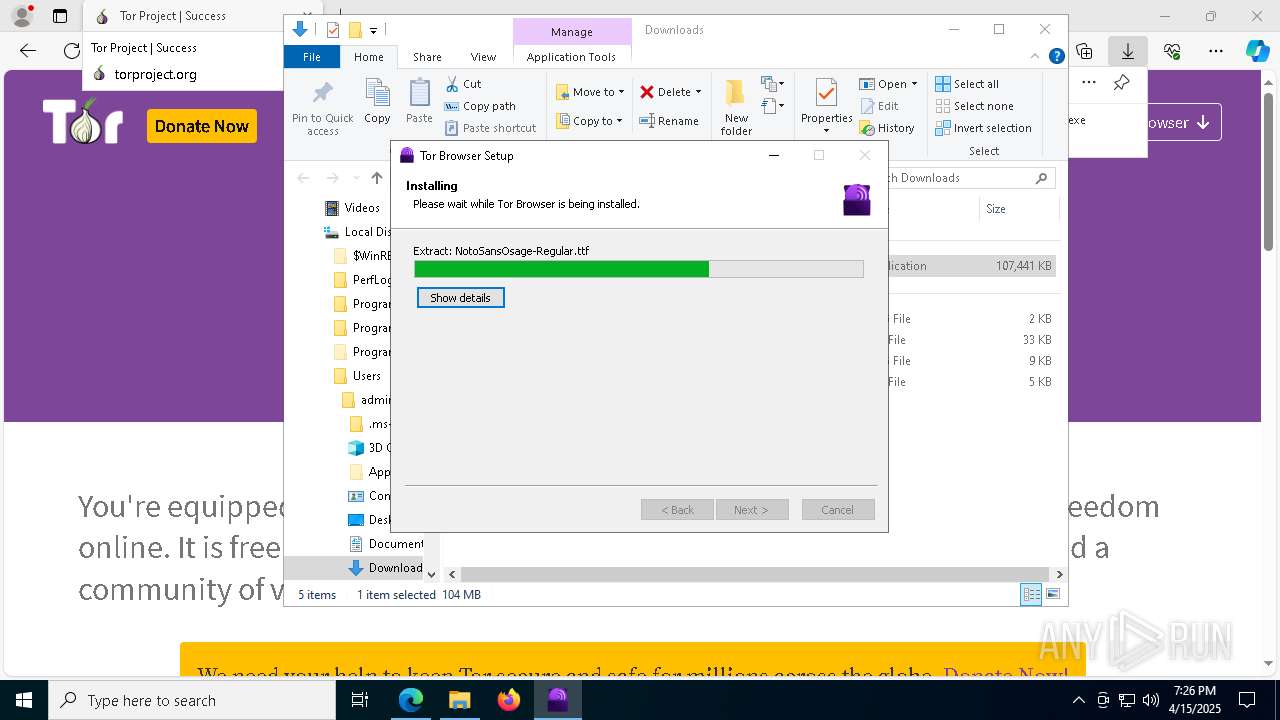The height and width of the screenshot is (720, 1280).
Task: Open the Open dropdown in ribbon
Action: point(888,84)
